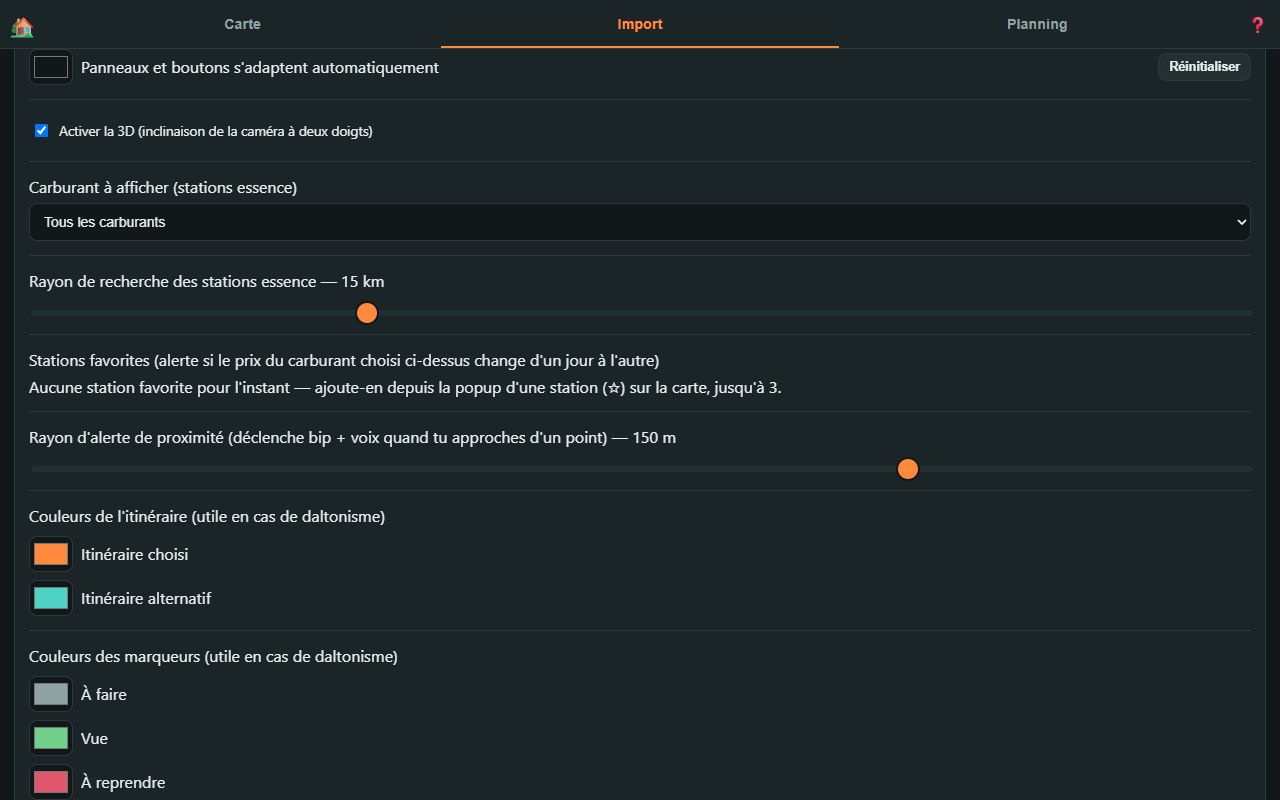Click the 'Rayon de recherche des stations essence' label
Viewport: 1280px width, 800px height.
coord(207,281)
